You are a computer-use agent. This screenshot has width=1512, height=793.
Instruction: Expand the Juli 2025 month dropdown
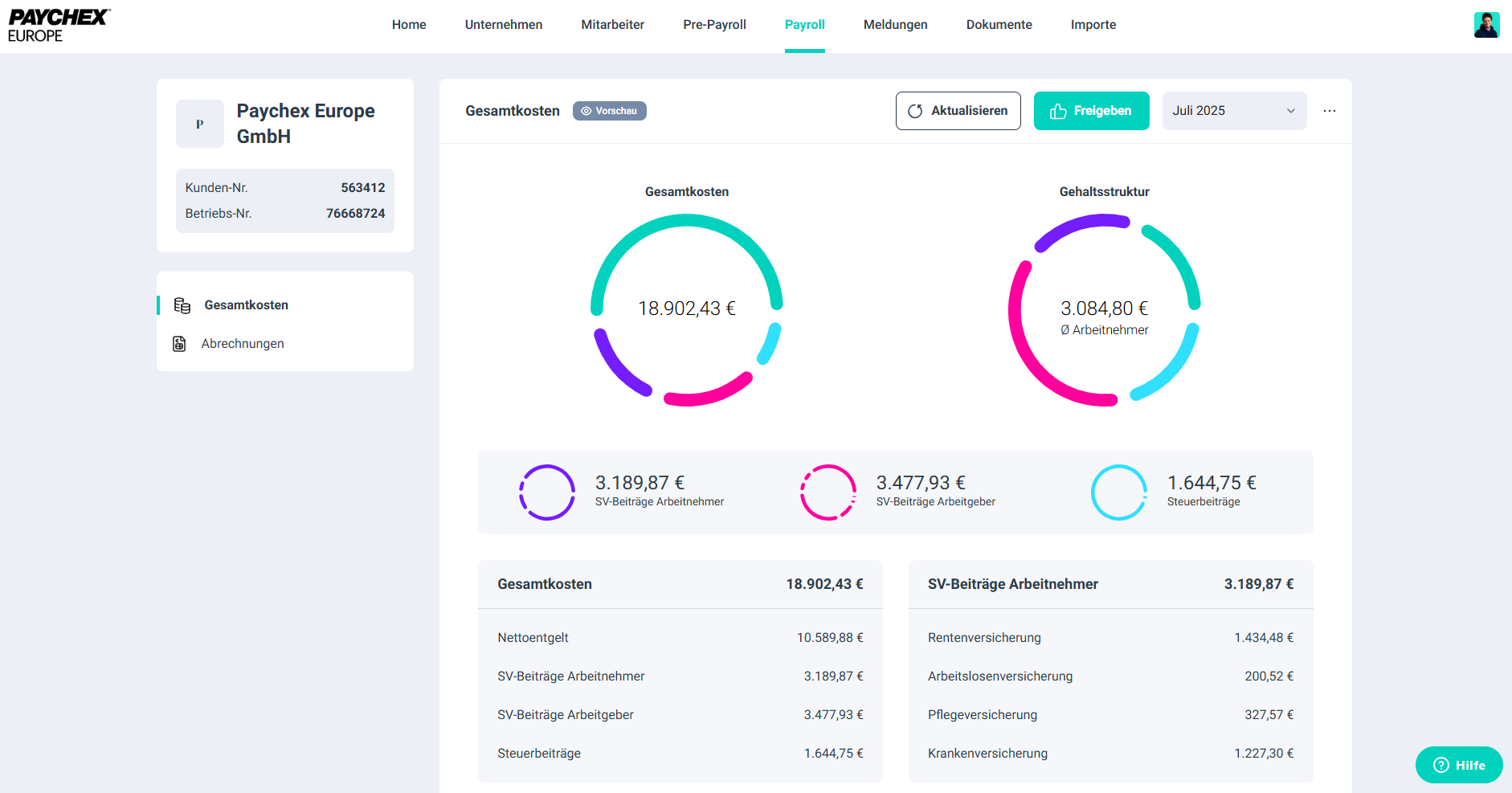click(1234, 111)
